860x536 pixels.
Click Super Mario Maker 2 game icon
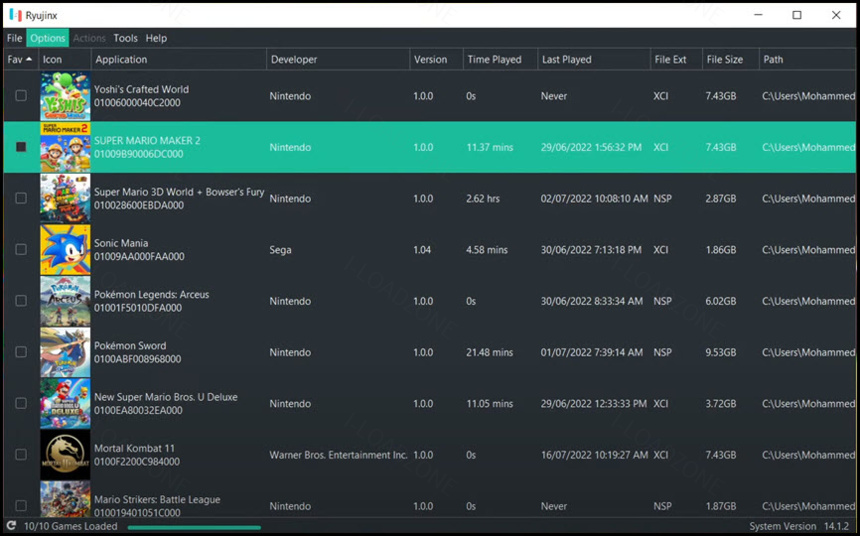tap(65, 147)
